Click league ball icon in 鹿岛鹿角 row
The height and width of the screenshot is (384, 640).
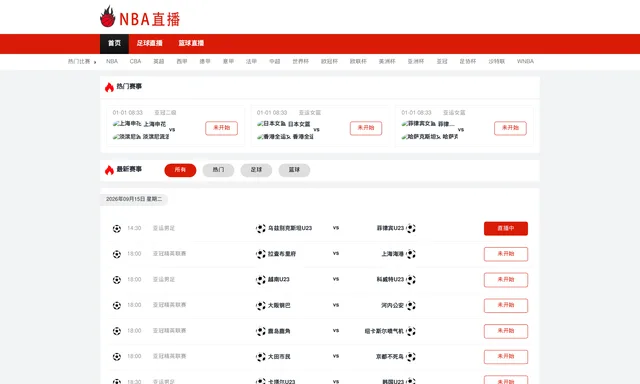tap(117, 331)
